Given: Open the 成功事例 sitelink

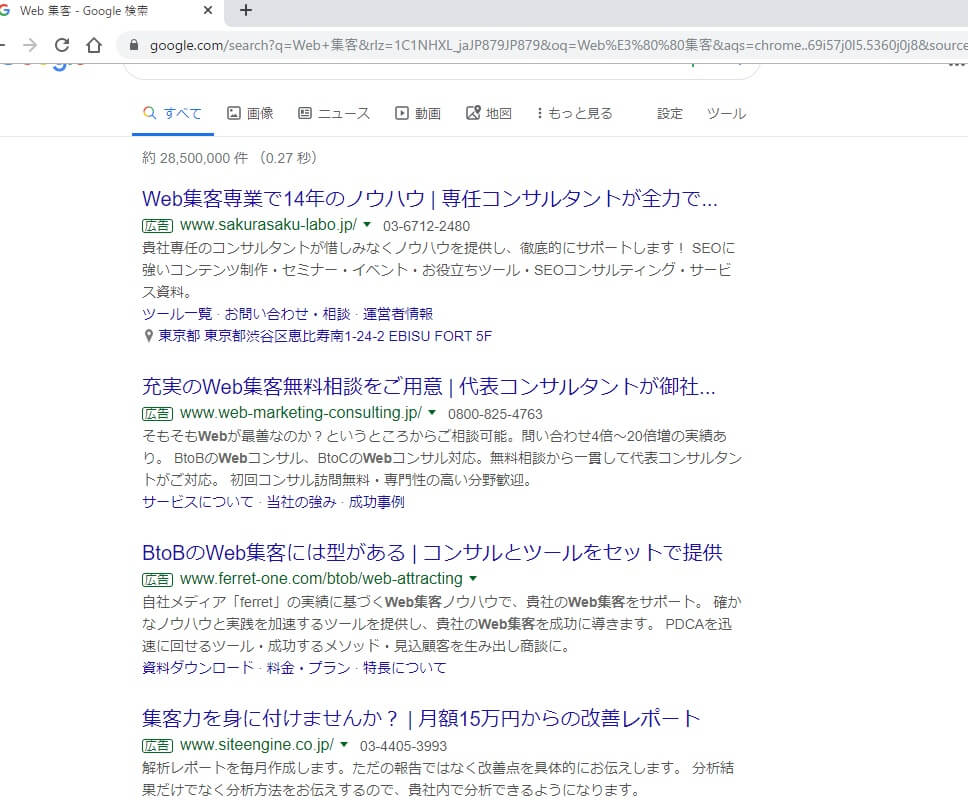Looking at the screenshot, I should (x=377, y=502).
